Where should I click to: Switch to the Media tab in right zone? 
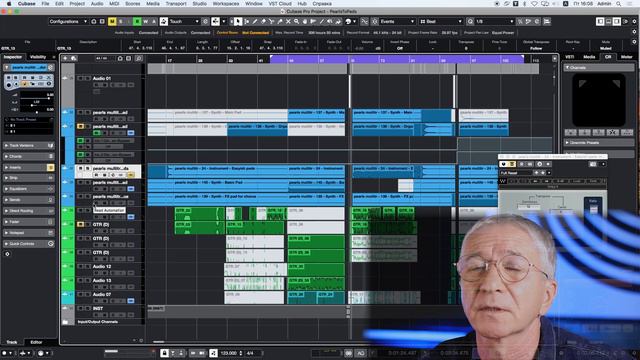(x=589, y=57)
